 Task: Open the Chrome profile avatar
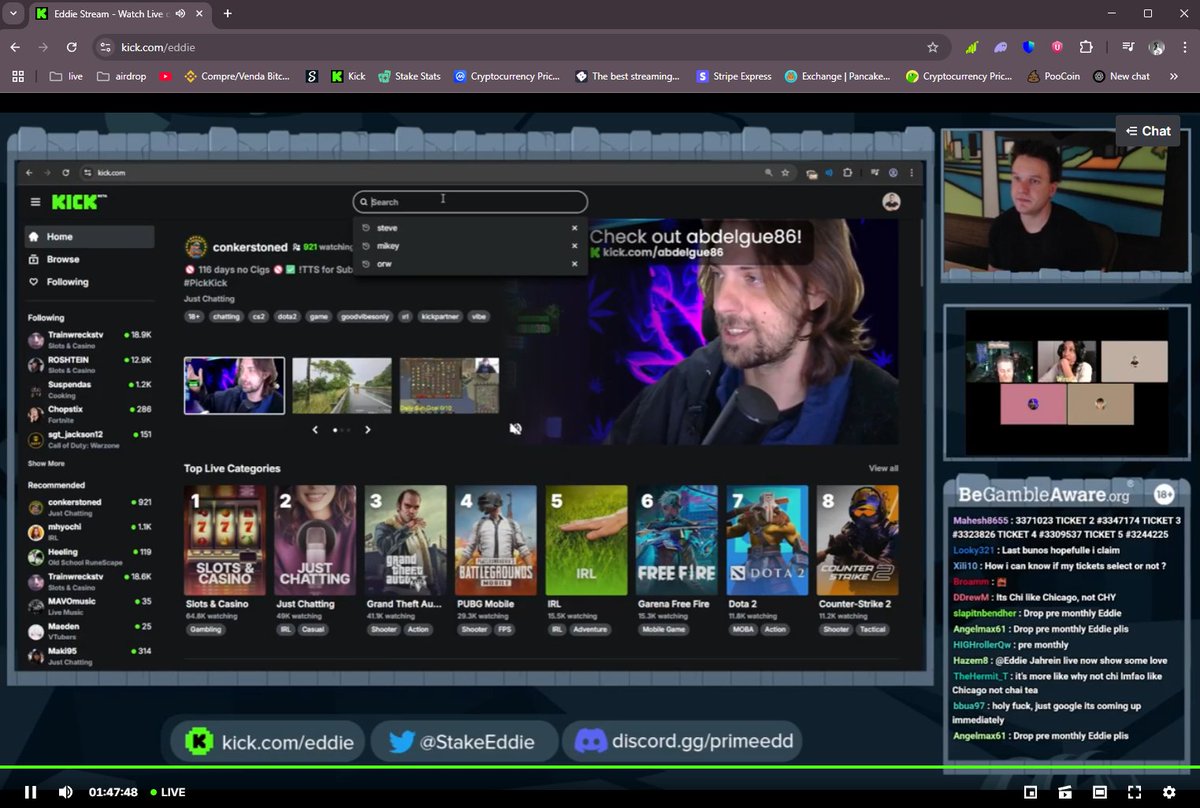click(1157, 47)
